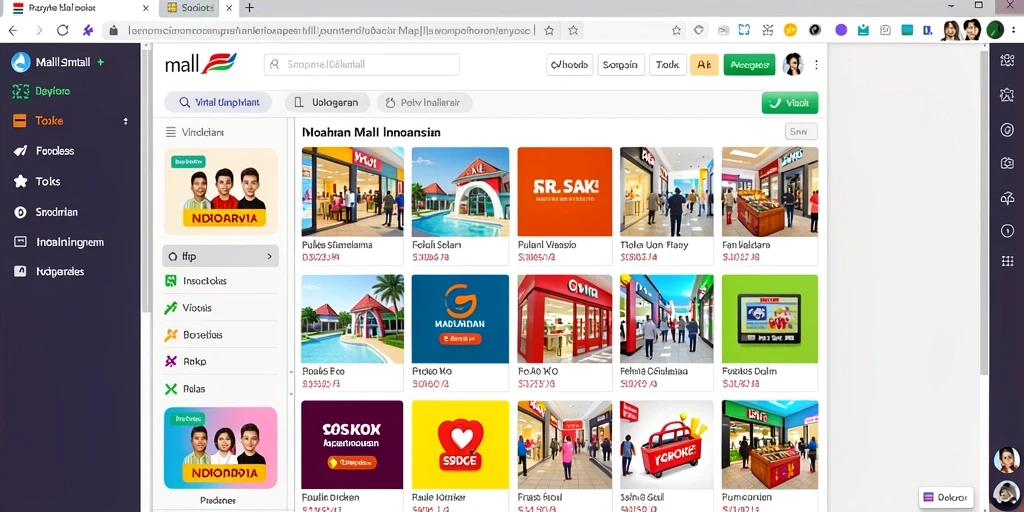Select the Virtal Umplant tab
The width and height of the screenshot is (1024, 512).
click(x=218, y=103)
